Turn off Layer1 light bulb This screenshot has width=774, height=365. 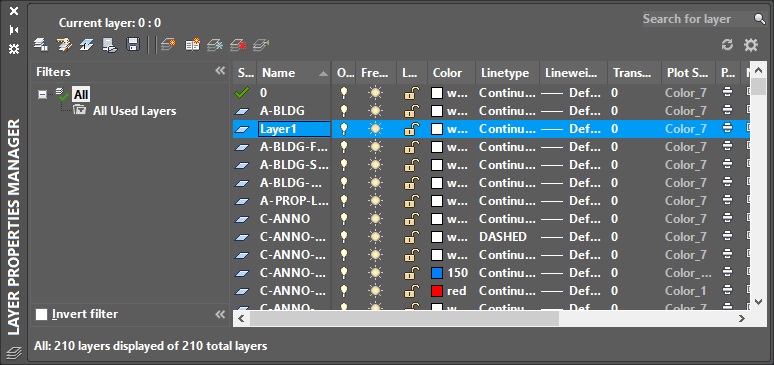[x=344, y=128]
